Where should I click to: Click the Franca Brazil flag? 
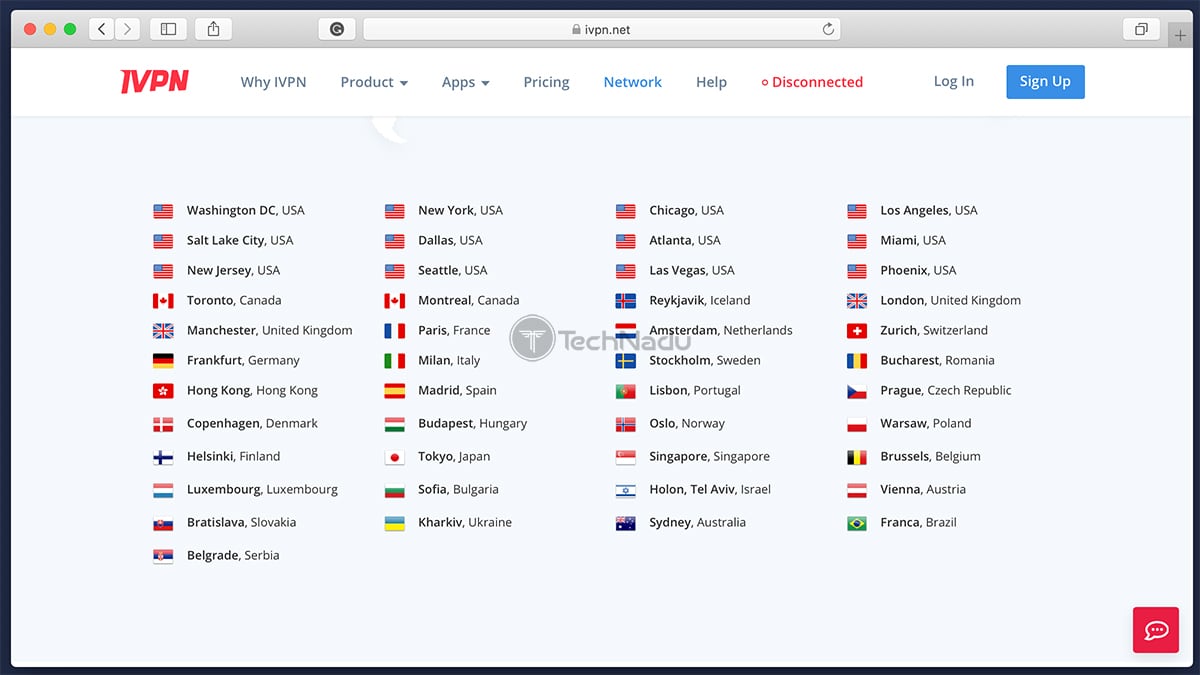point(857,523)
